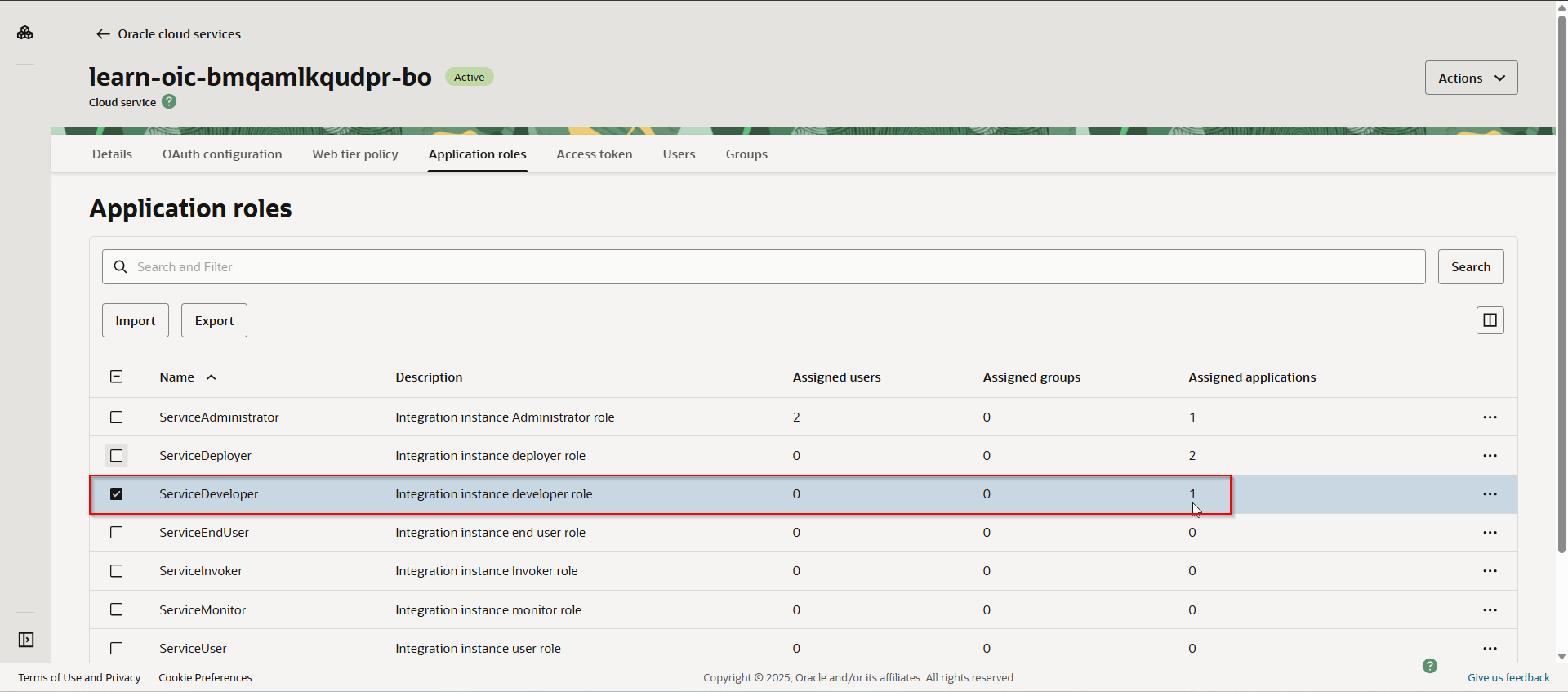Open row actions menu for ServiceDeveloper

click(x=1490, y=494)
